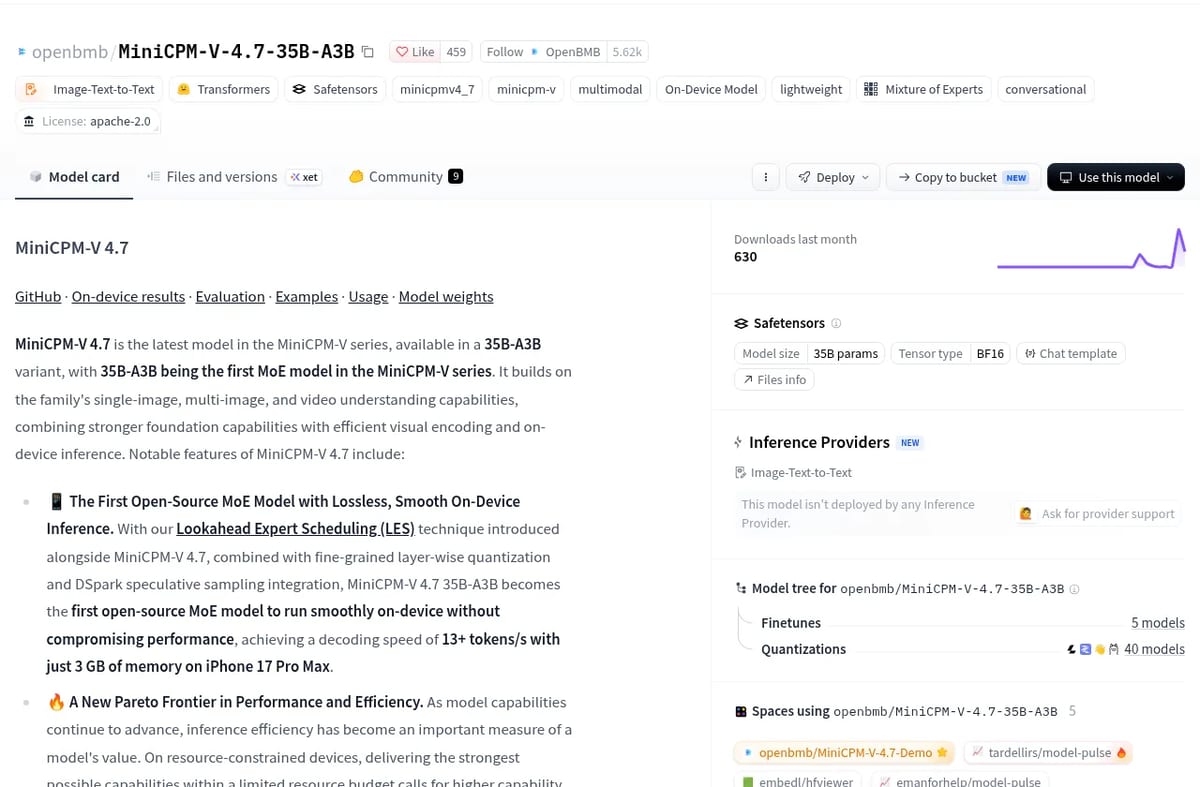This screenshot has height=787, width=1200.
Task: Click Ask for provider support
Action: click(1097, 513)
